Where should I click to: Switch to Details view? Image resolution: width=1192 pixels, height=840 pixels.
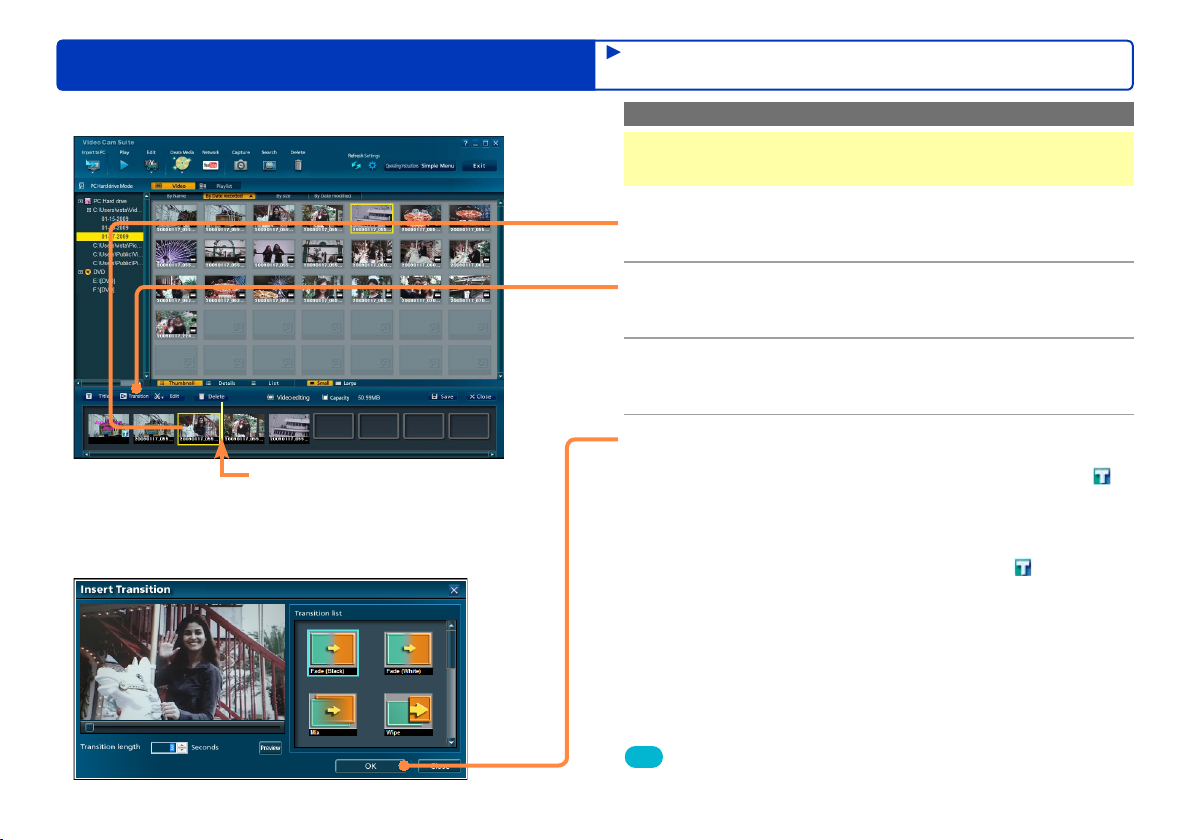[223, 383]
